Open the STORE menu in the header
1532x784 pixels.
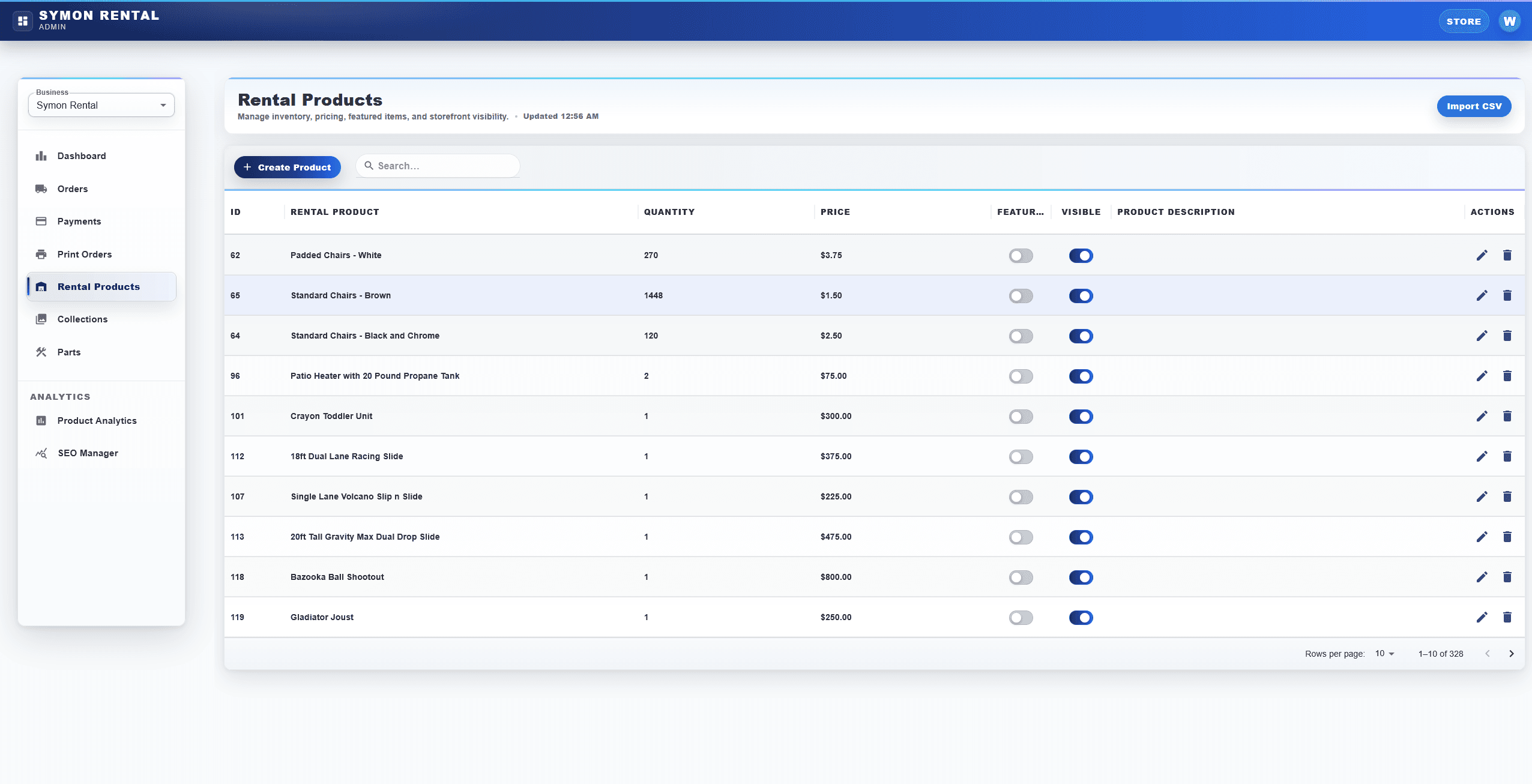(x=1464, y=21)
